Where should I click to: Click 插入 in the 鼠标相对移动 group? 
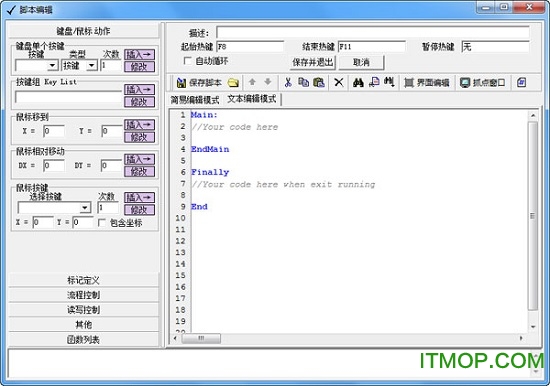coord(139,159)
